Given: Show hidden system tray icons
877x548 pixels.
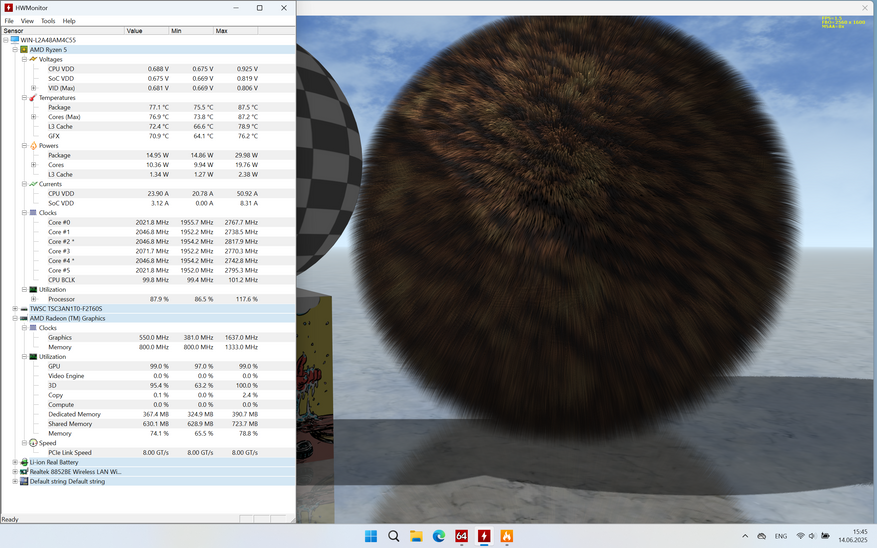Looking at the screenshot, I should click(x=744, y=536).
